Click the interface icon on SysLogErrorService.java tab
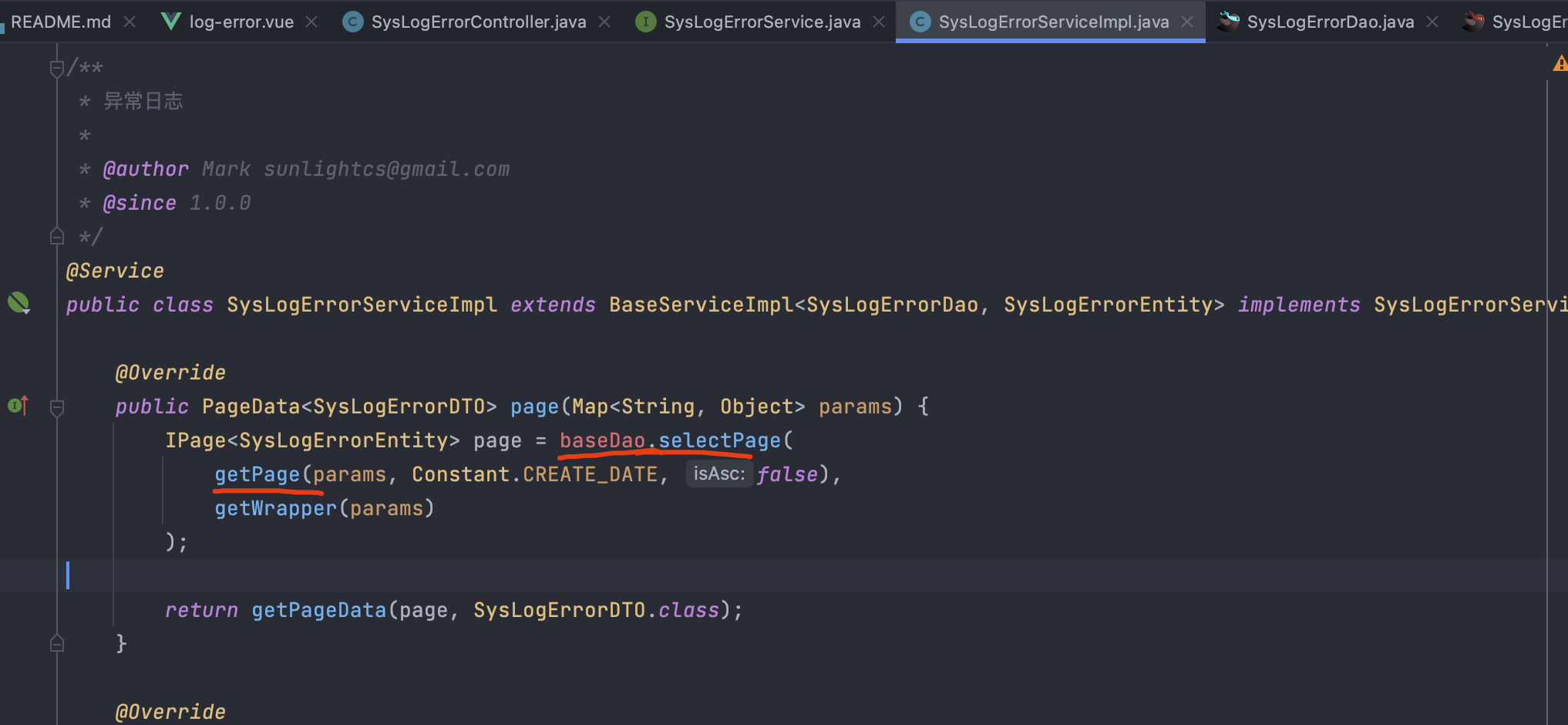 point(645,22)
